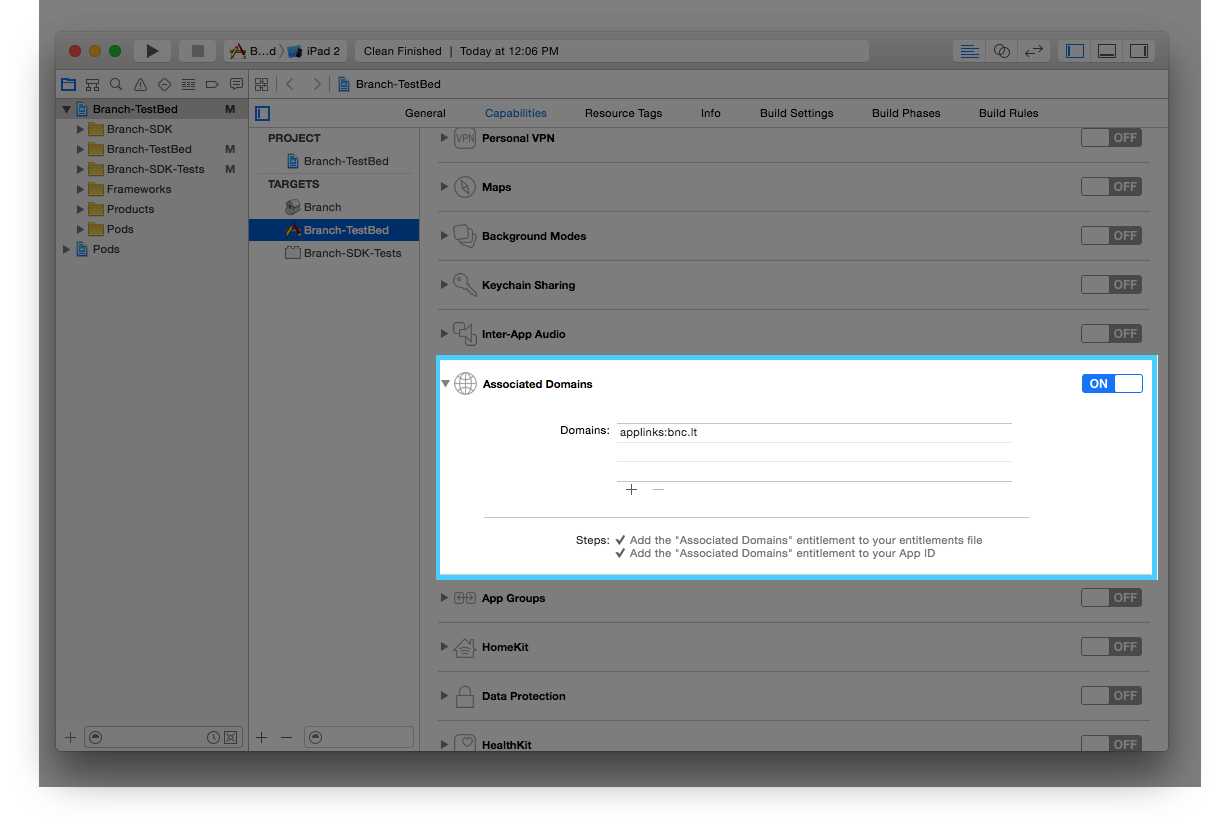Image resolution: width=1224 pixels, height=831 pixels.
Task: Open the Build Phases tab
Action: 906,113
